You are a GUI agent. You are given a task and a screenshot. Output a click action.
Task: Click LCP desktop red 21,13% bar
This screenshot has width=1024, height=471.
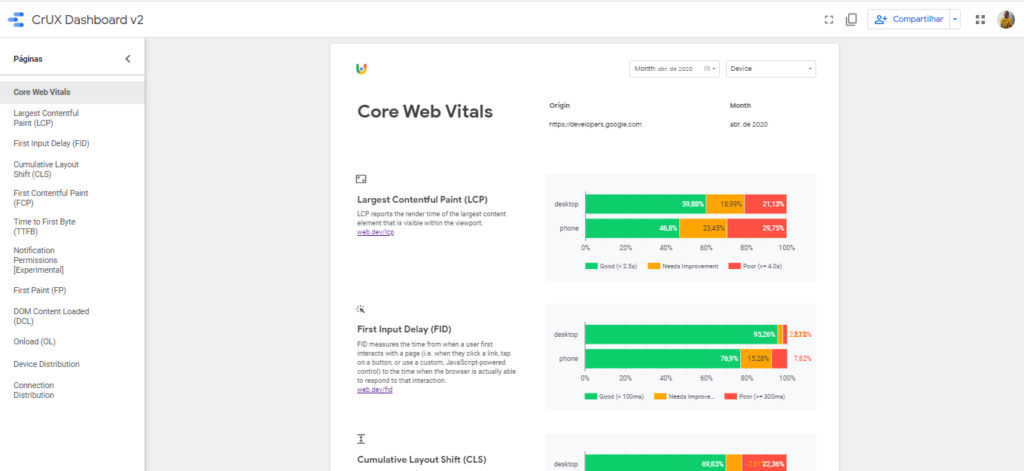pos(765,204)
